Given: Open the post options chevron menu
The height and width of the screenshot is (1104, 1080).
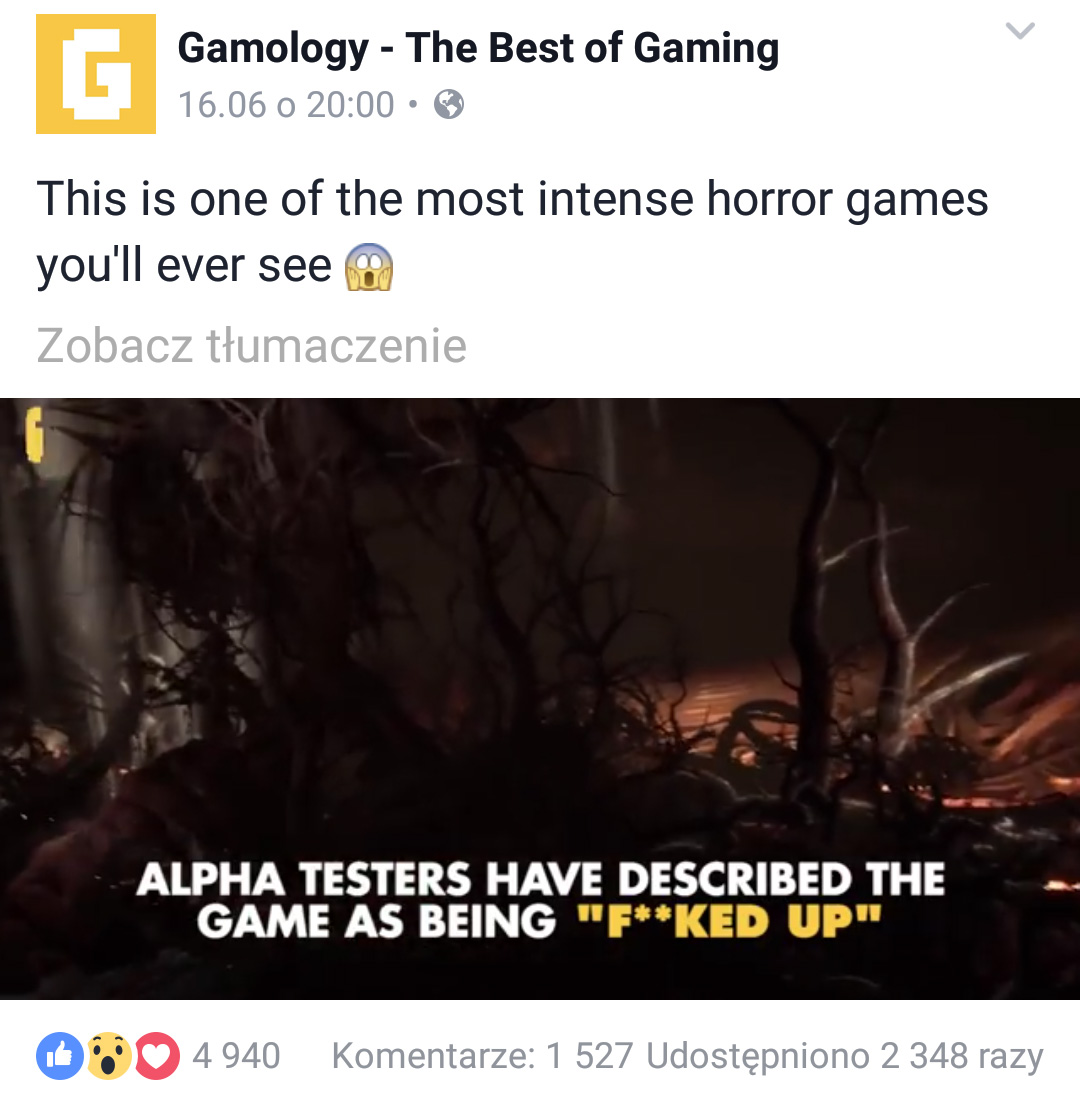Looking at the screenshot, I should 1019,30.
